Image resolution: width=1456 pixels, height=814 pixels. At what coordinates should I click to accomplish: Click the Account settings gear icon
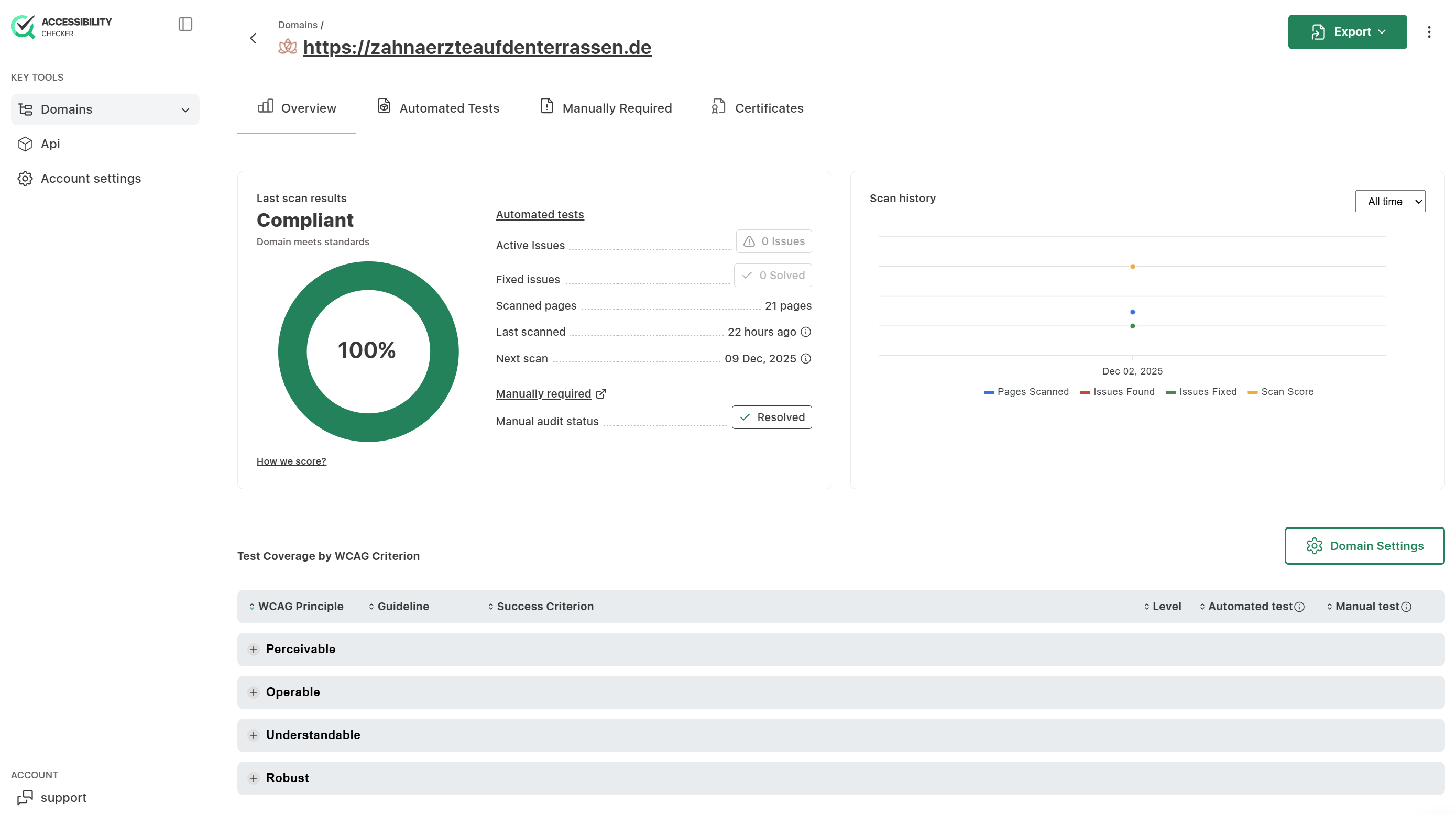tap(25, 178)
